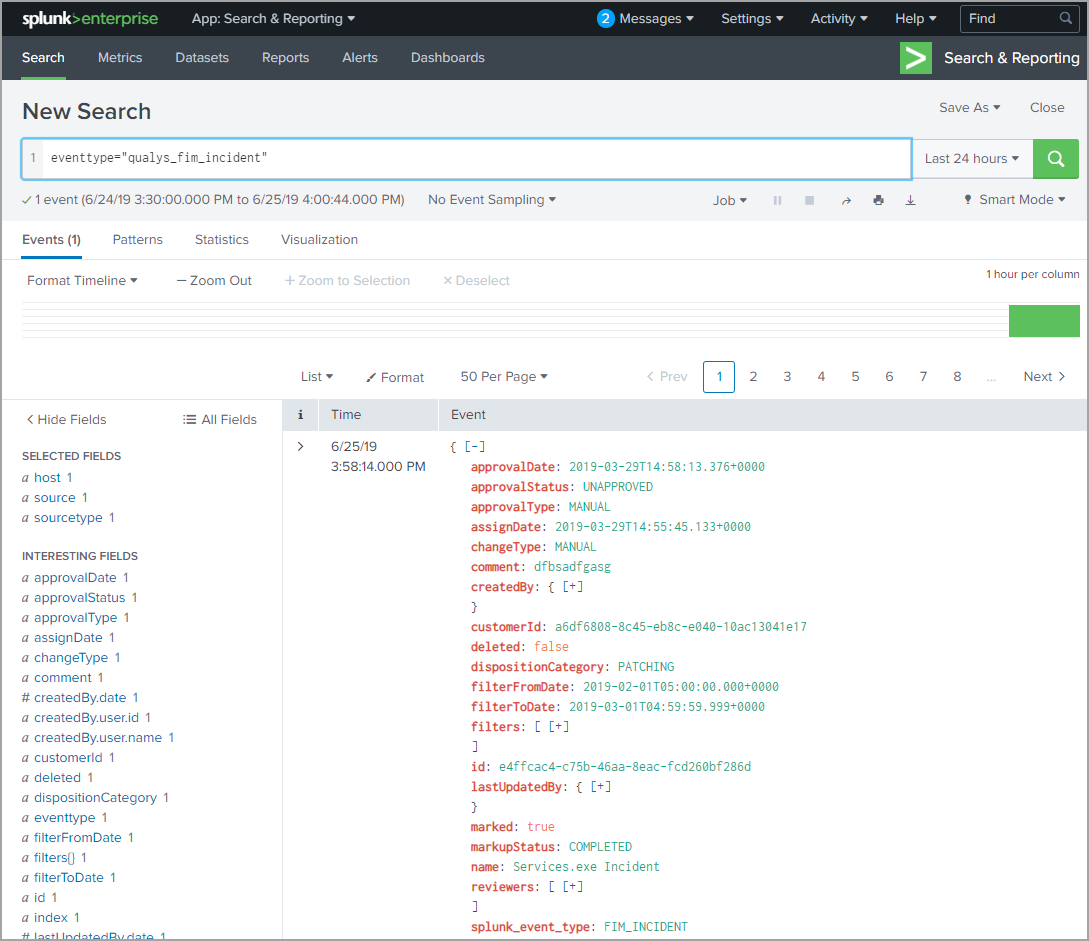Screen dimensions: 1089x941
Task: Click the job stop icon
Action: click(809, 200)
